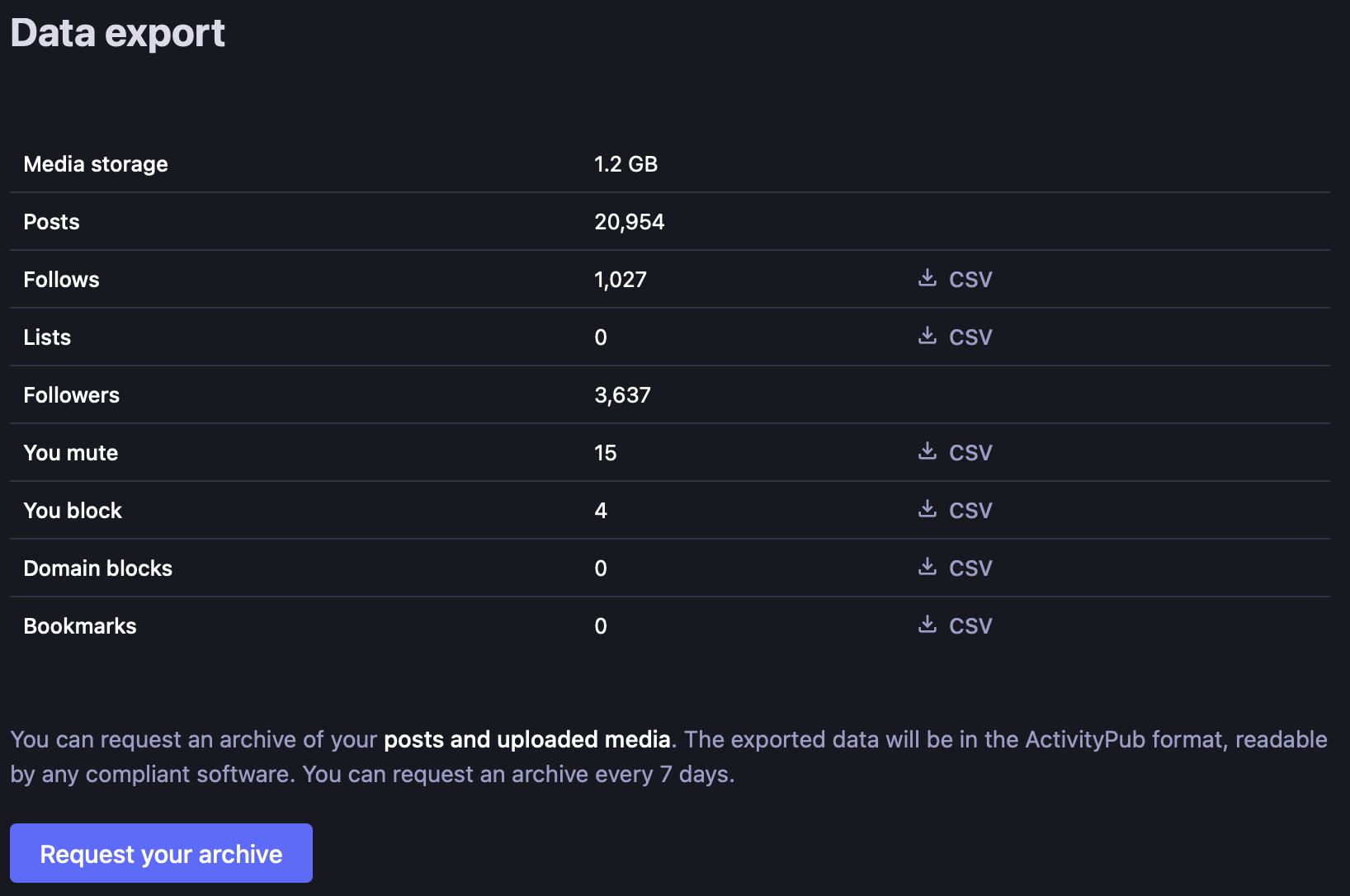The image size is (1350, 896).
Task: Click the download icon in the Follows row
Action: click(928, 278)
